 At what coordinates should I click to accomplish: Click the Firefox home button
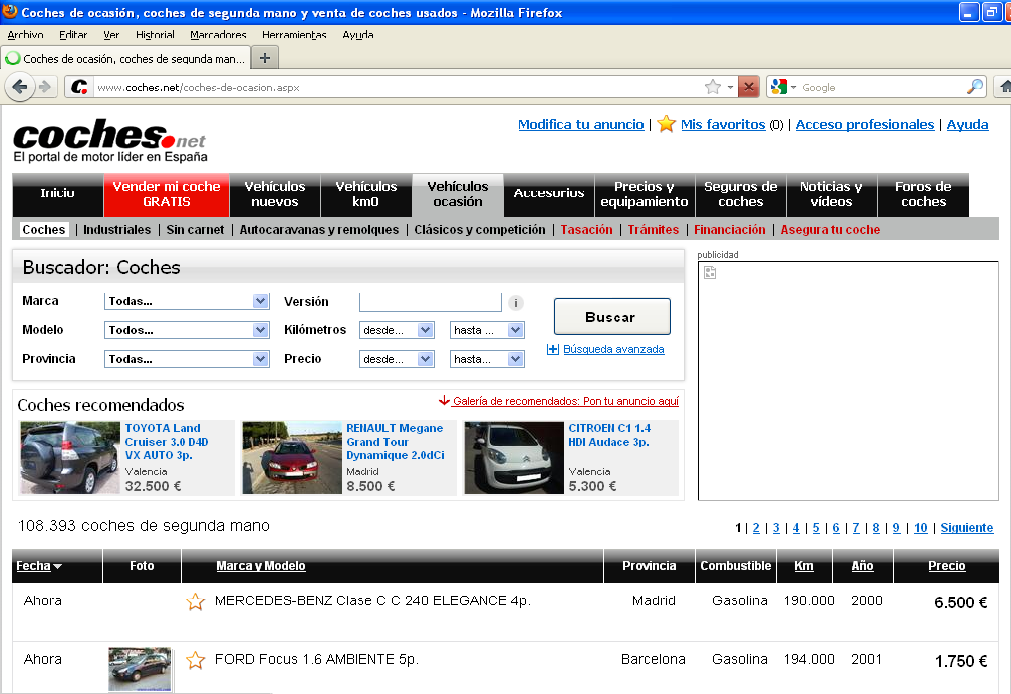pyautogui.click(x=1005, y=86)
